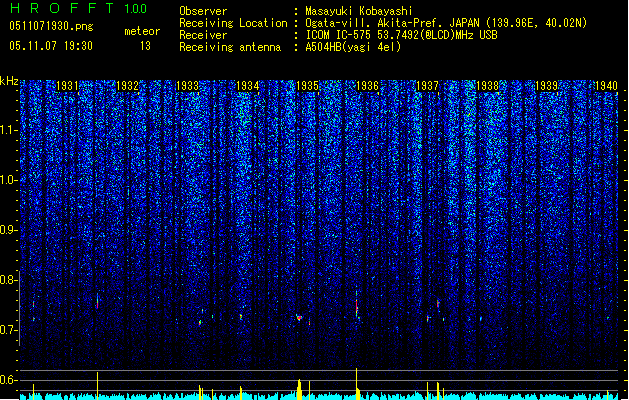This screenshot has width=629, height=400.
Task: Click the 1933 time marker
Action: point(187,86)
